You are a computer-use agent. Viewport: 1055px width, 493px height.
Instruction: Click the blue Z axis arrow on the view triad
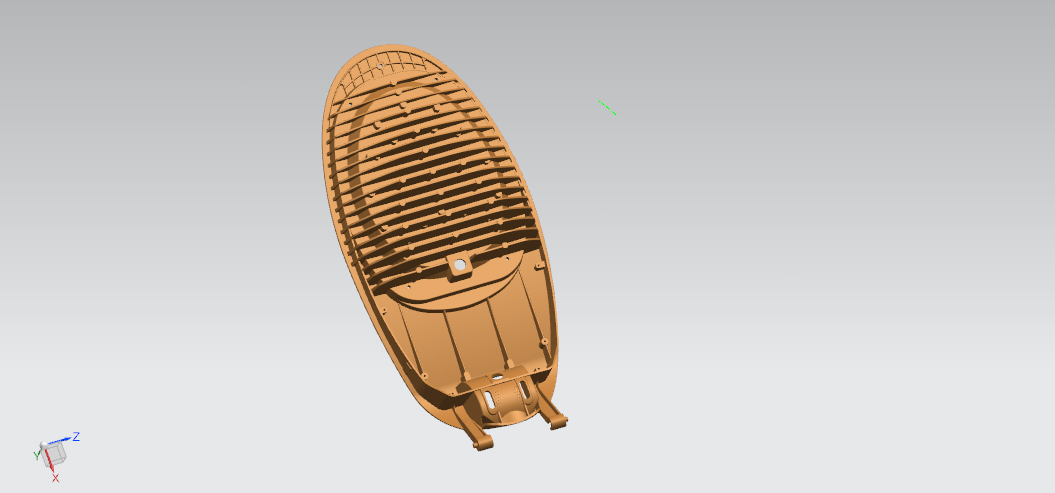click(x=64, y=440)
